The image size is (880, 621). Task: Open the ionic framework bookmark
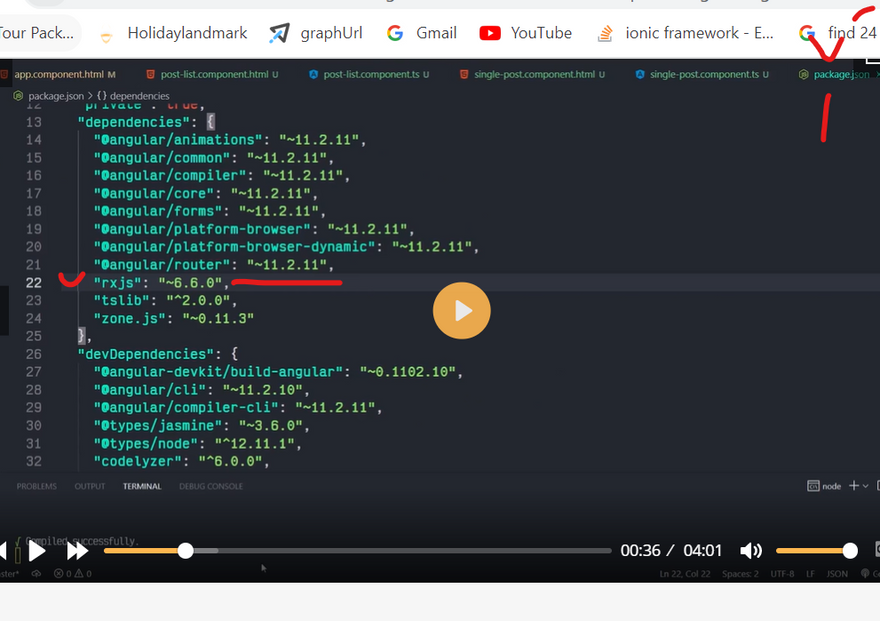(685, 33)
